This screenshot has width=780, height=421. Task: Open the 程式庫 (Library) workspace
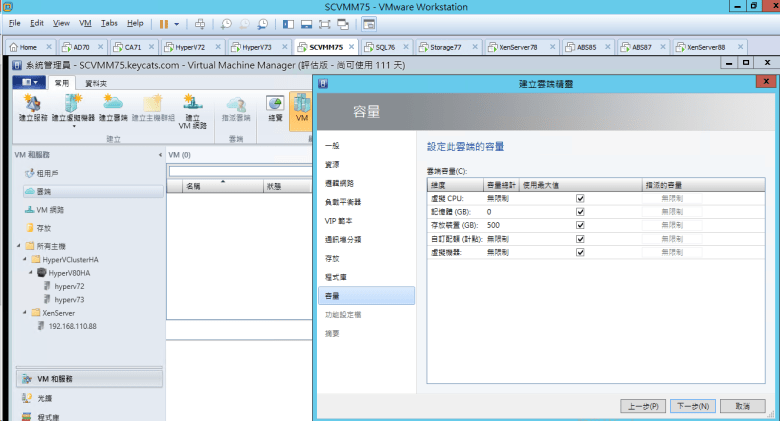[50, 412]
